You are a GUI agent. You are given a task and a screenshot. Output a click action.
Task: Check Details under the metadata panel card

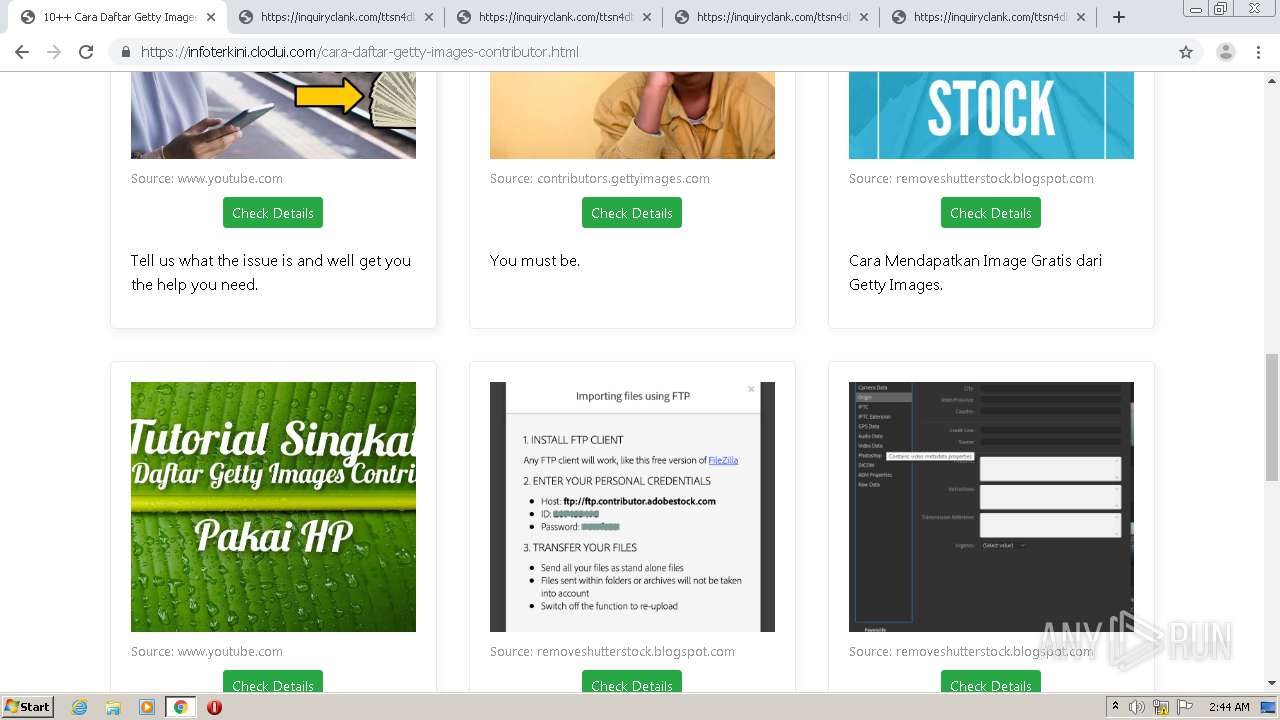(x=991, y=681)
